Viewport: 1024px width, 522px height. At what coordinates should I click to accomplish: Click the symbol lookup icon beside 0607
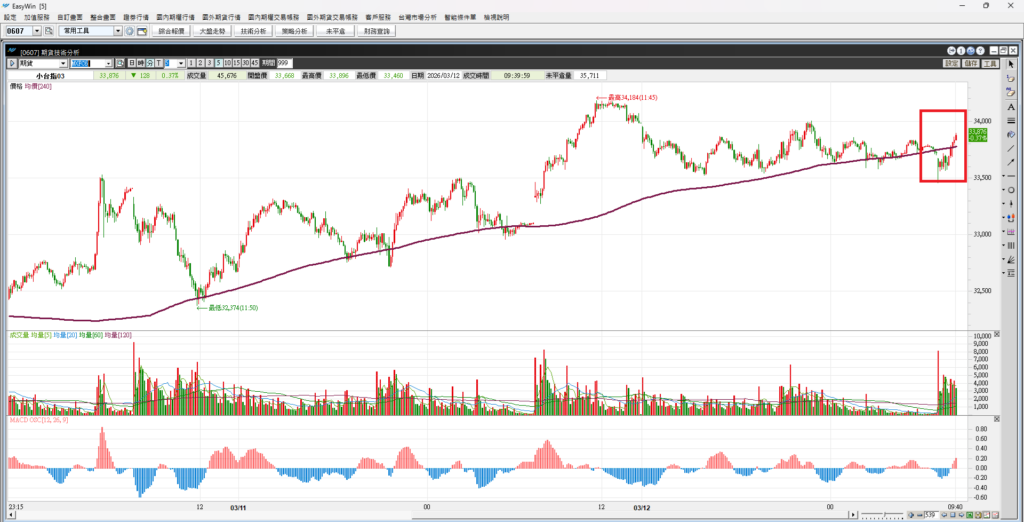coord(49,31)
